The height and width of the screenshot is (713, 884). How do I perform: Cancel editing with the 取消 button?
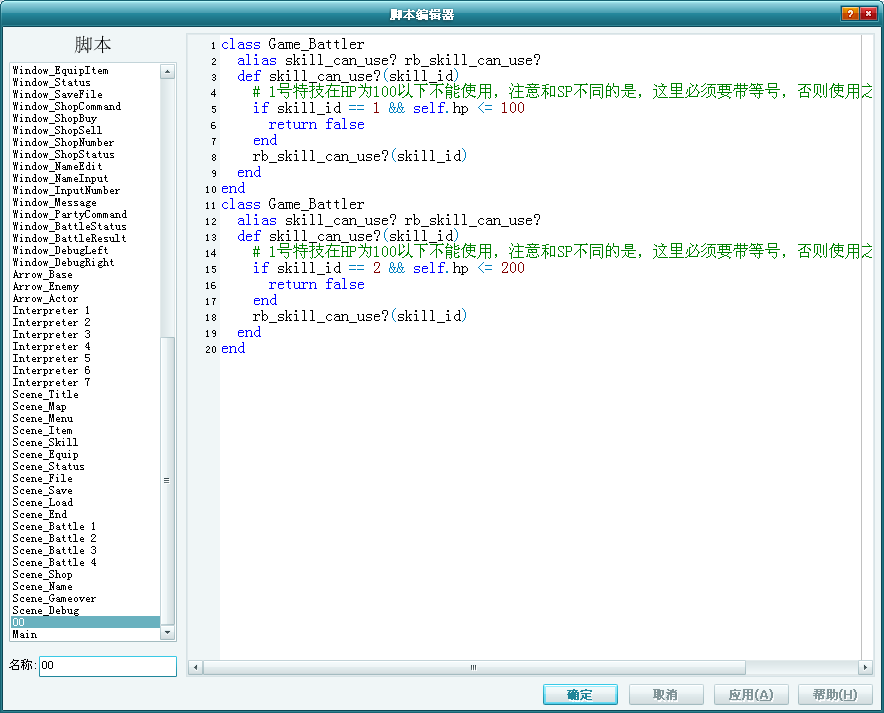pyautogui.click(x=666, y=694)
